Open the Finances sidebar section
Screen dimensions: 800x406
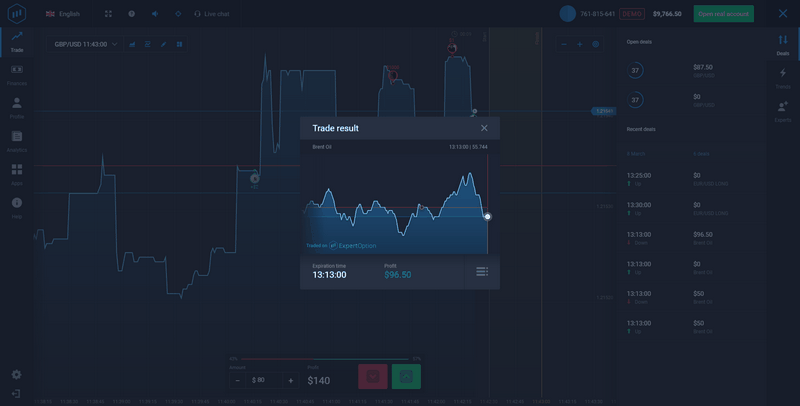tap(17, 73)
